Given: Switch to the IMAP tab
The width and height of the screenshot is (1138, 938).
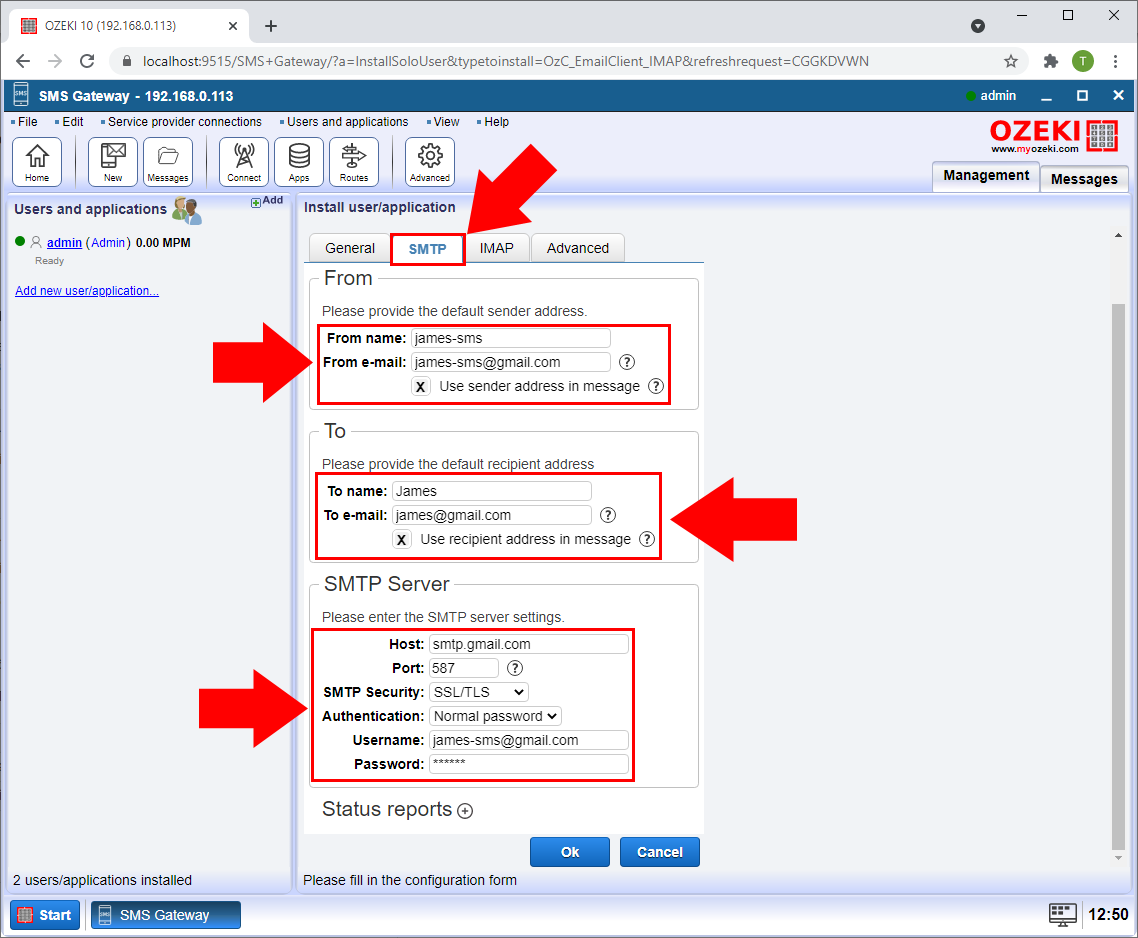Looking at the screenshot, I should [496, 248].
